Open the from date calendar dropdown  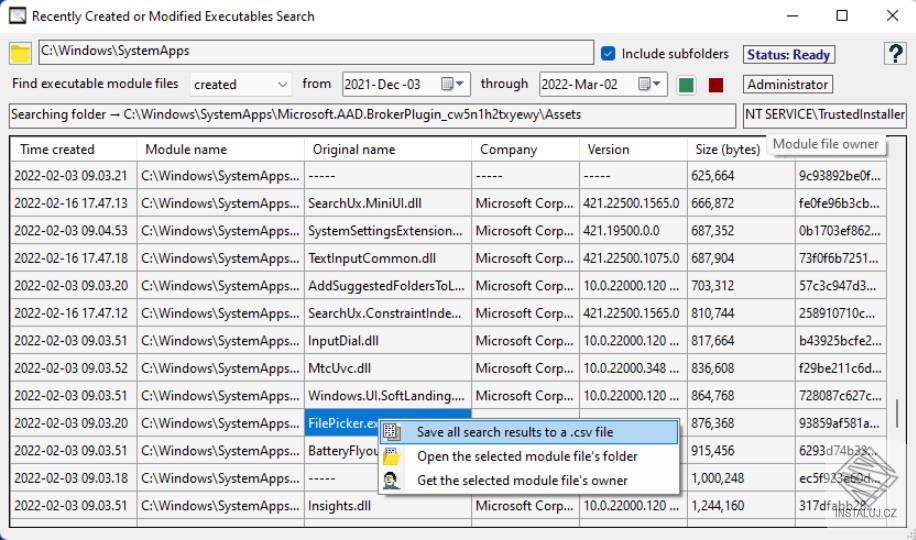(453, 84)
